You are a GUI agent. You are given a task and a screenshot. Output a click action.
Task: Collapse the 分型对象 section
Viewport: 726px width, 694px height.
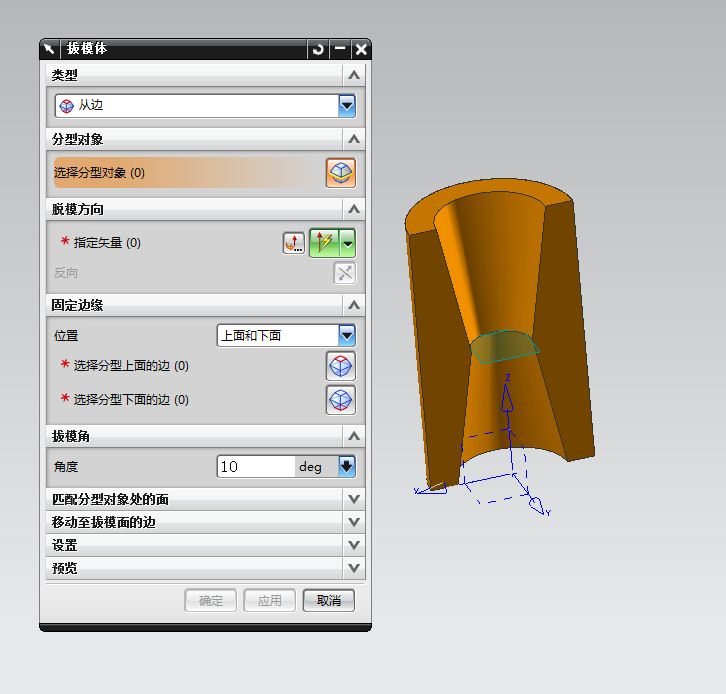pos(354,139)
